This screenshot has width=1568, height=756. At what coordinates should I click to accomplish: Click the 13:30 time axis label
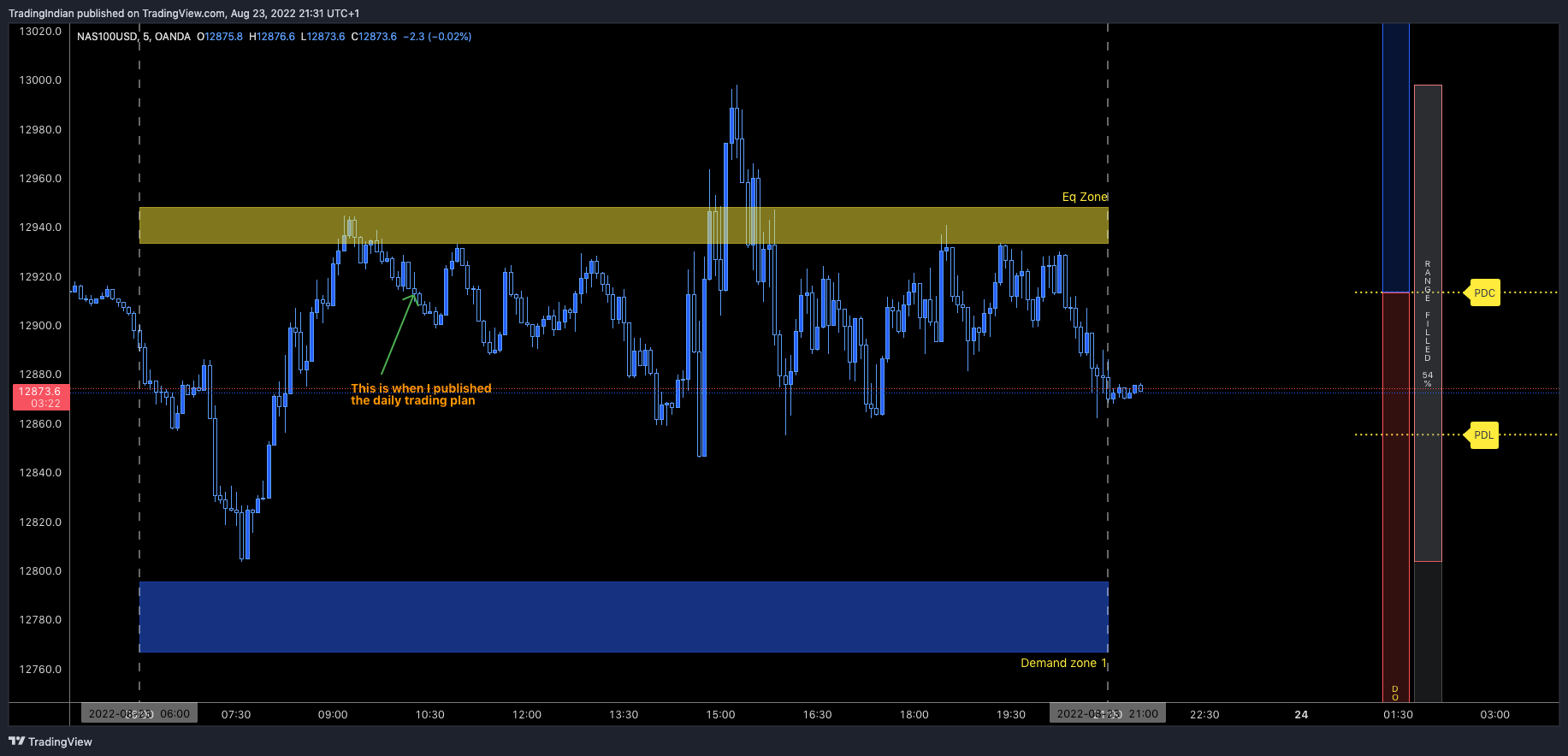coord(624,715)
